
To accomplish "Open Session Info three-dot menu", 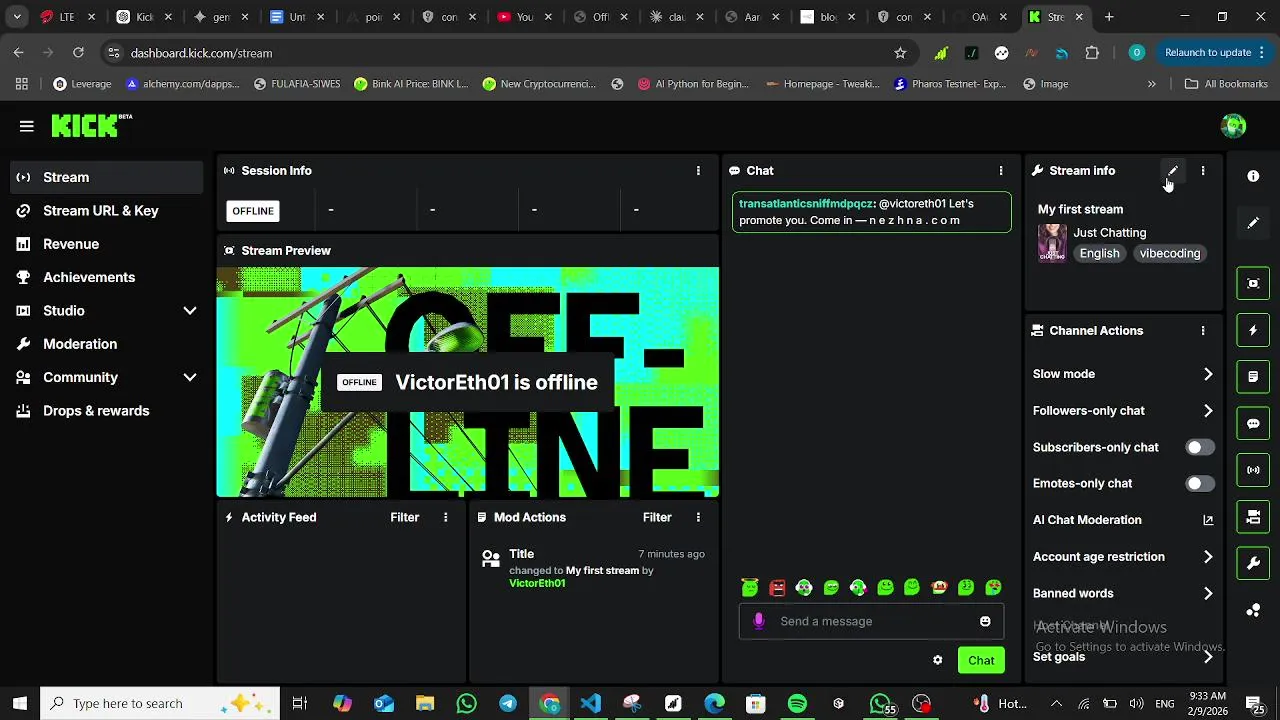I will tap(698, 171).
